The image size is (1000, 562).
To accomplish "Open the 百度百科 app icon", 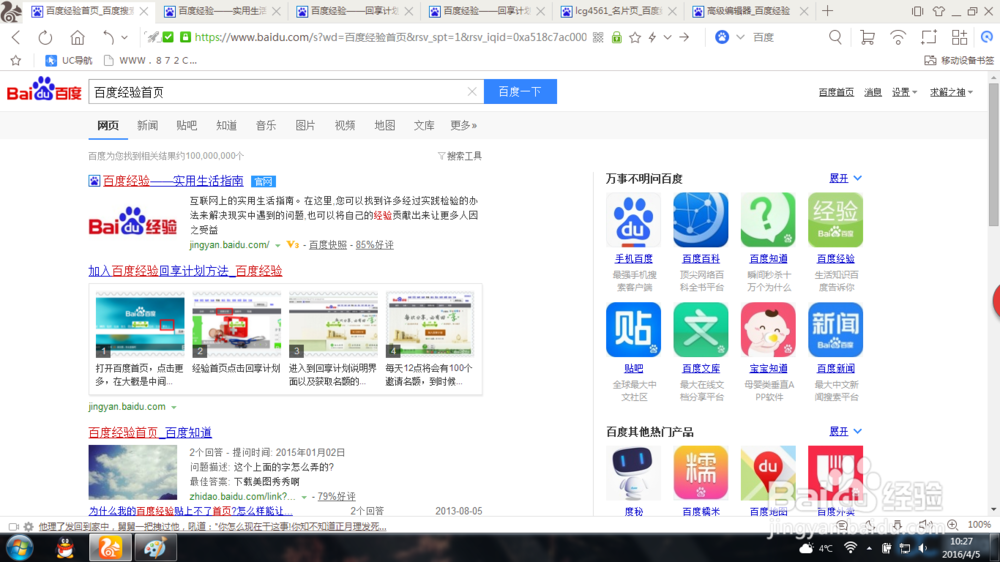I will click(701, 220).
